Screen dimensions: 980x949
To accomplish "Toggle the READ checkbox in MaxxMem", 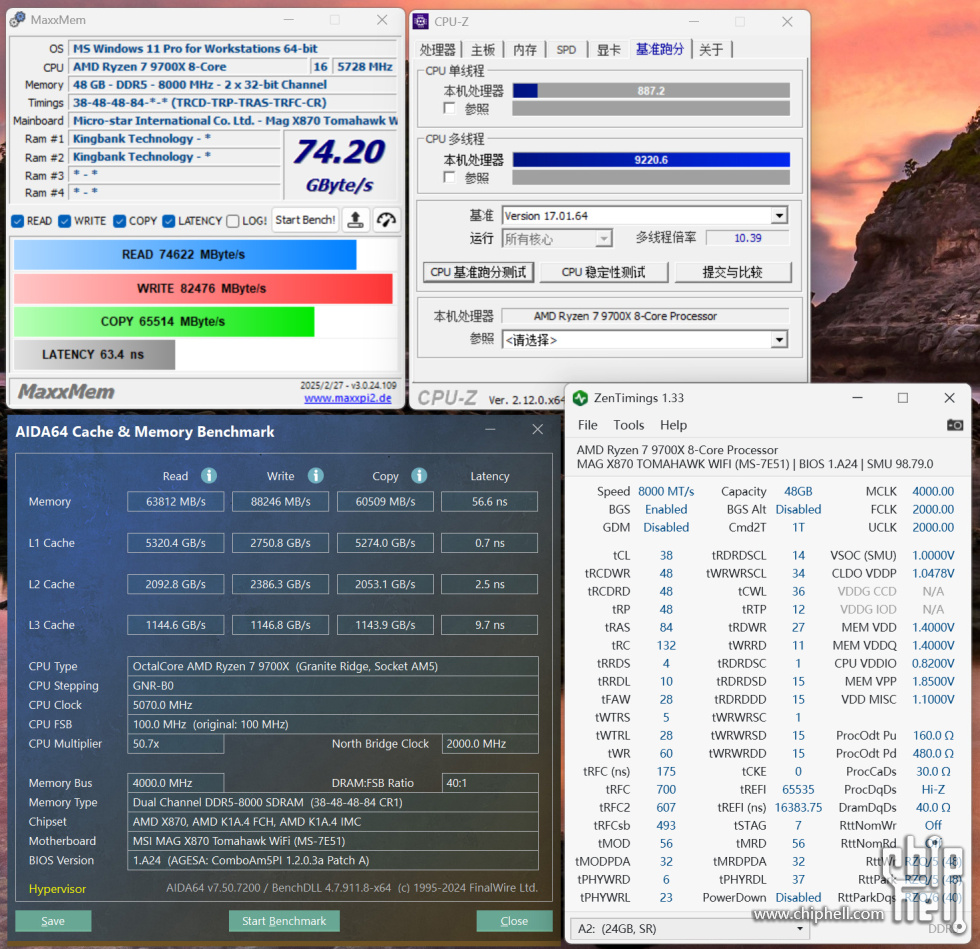I will [x=18, y=221].
